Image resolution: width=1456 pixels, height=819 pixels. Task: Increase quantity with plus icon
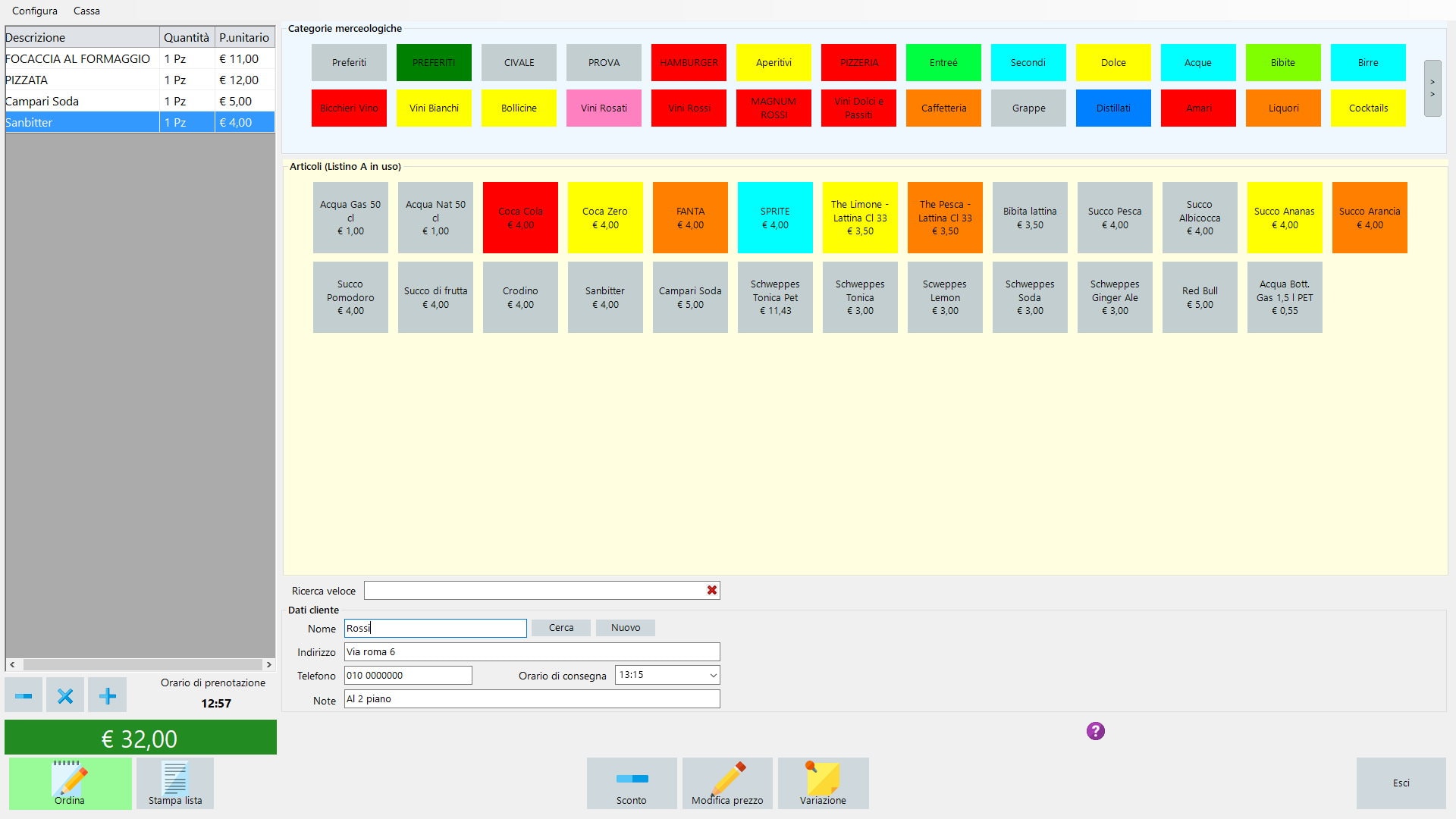tap(107, 695)
